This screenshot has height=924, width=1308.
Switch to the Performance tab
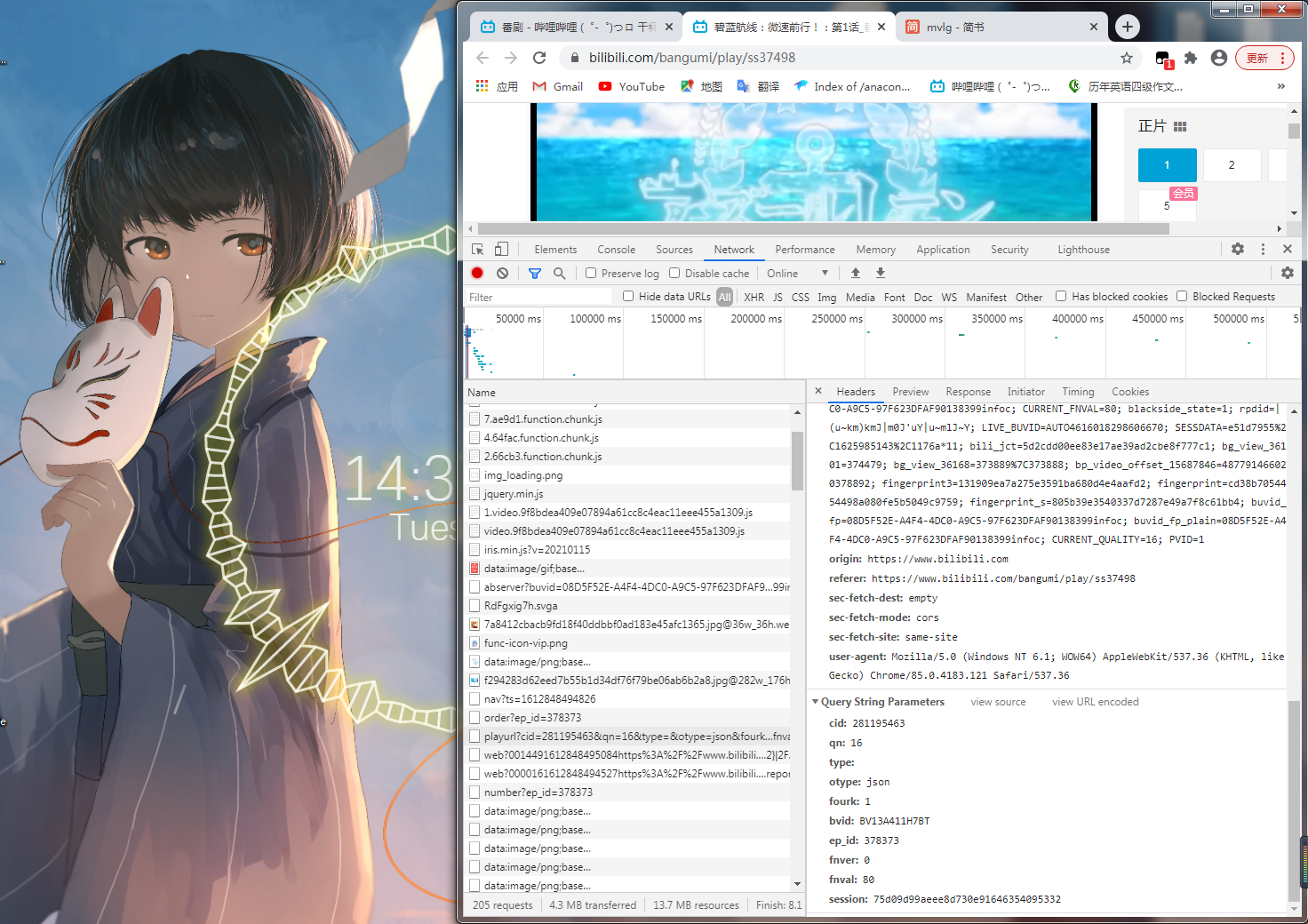tap(805, 250)
